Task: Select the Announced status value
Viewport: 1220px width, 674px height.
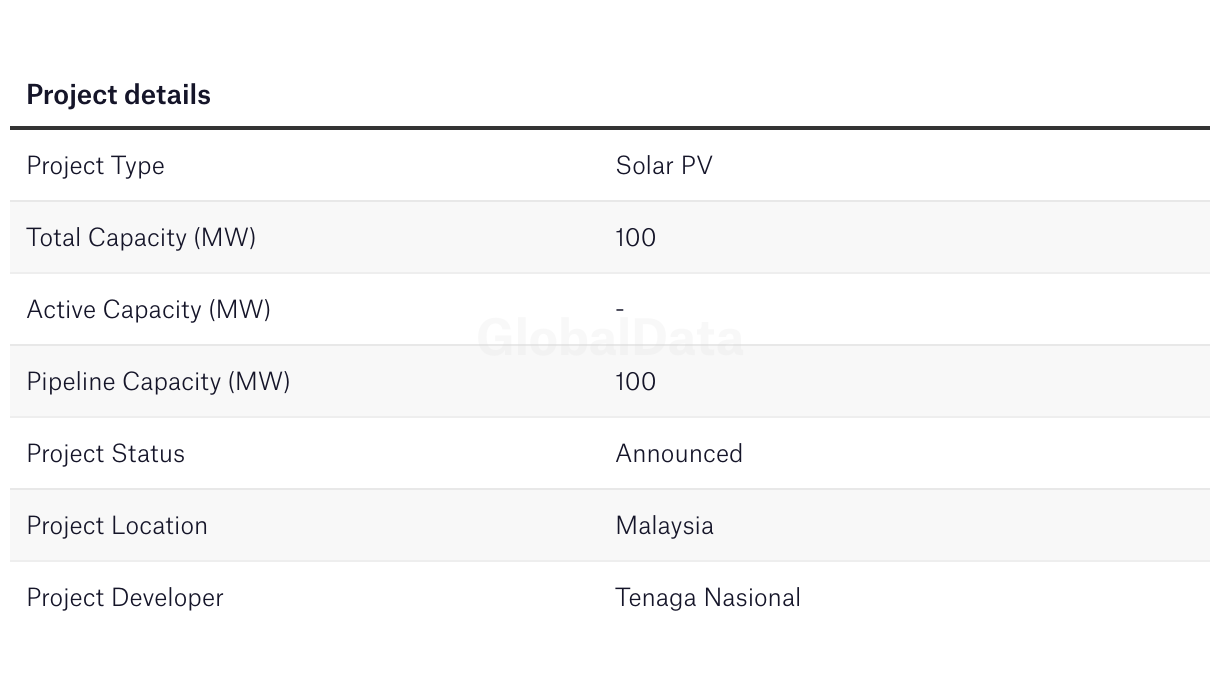Action: (x=679, y=454)
